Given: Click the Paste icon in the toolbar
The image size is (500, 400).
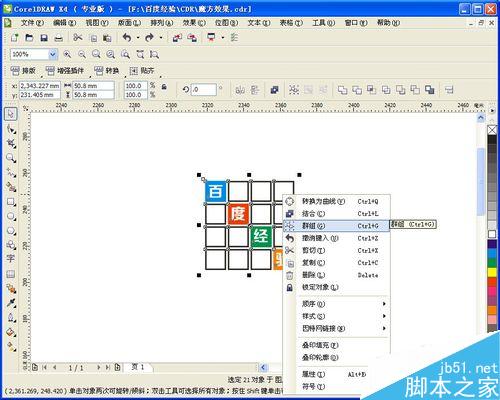Looking at the screenshot, I should pos(107,38).
